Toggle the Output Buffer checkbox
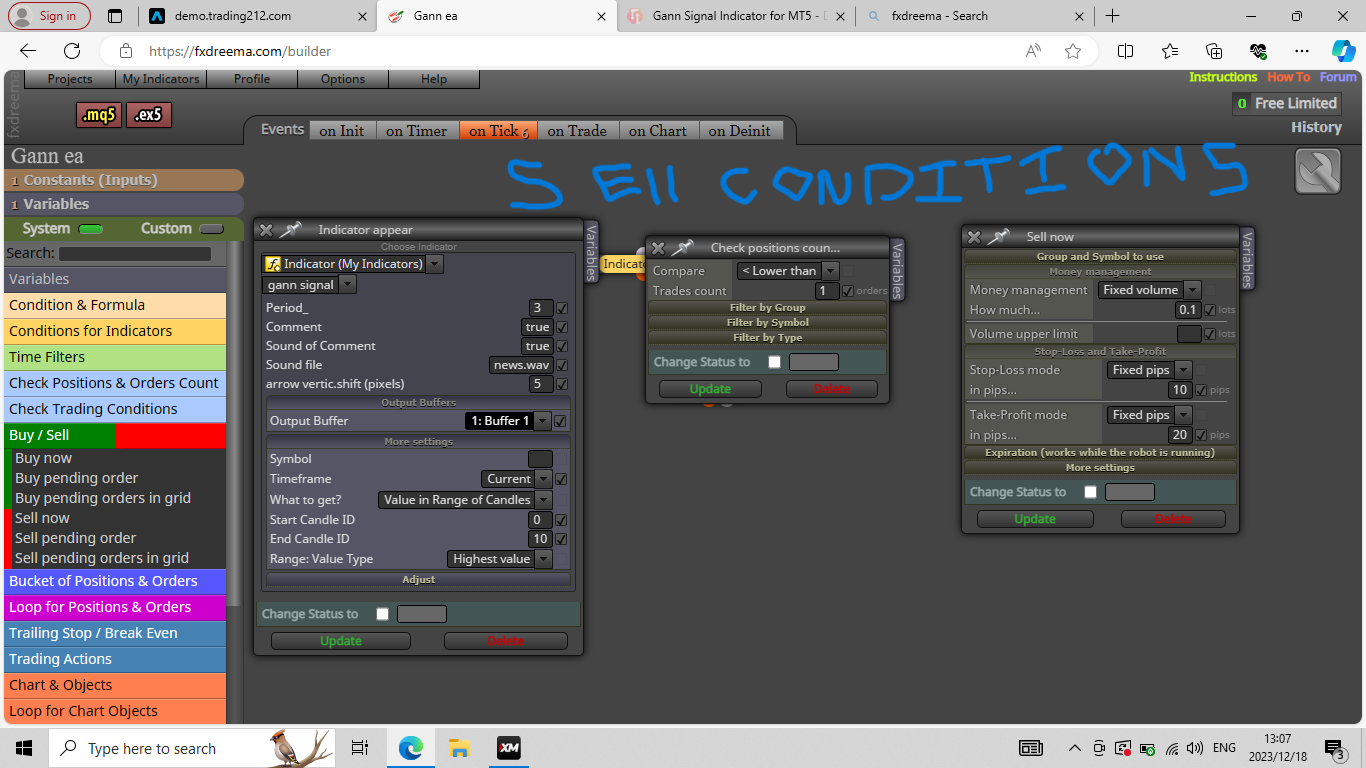 click(560, 421)
